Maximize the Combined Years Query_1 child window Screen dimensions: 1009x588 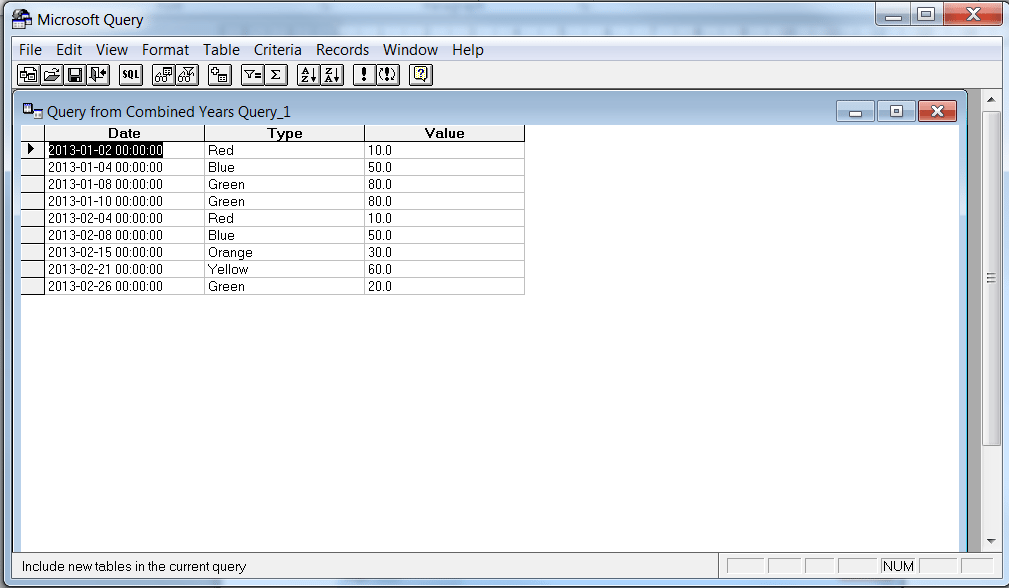point(896,111)
